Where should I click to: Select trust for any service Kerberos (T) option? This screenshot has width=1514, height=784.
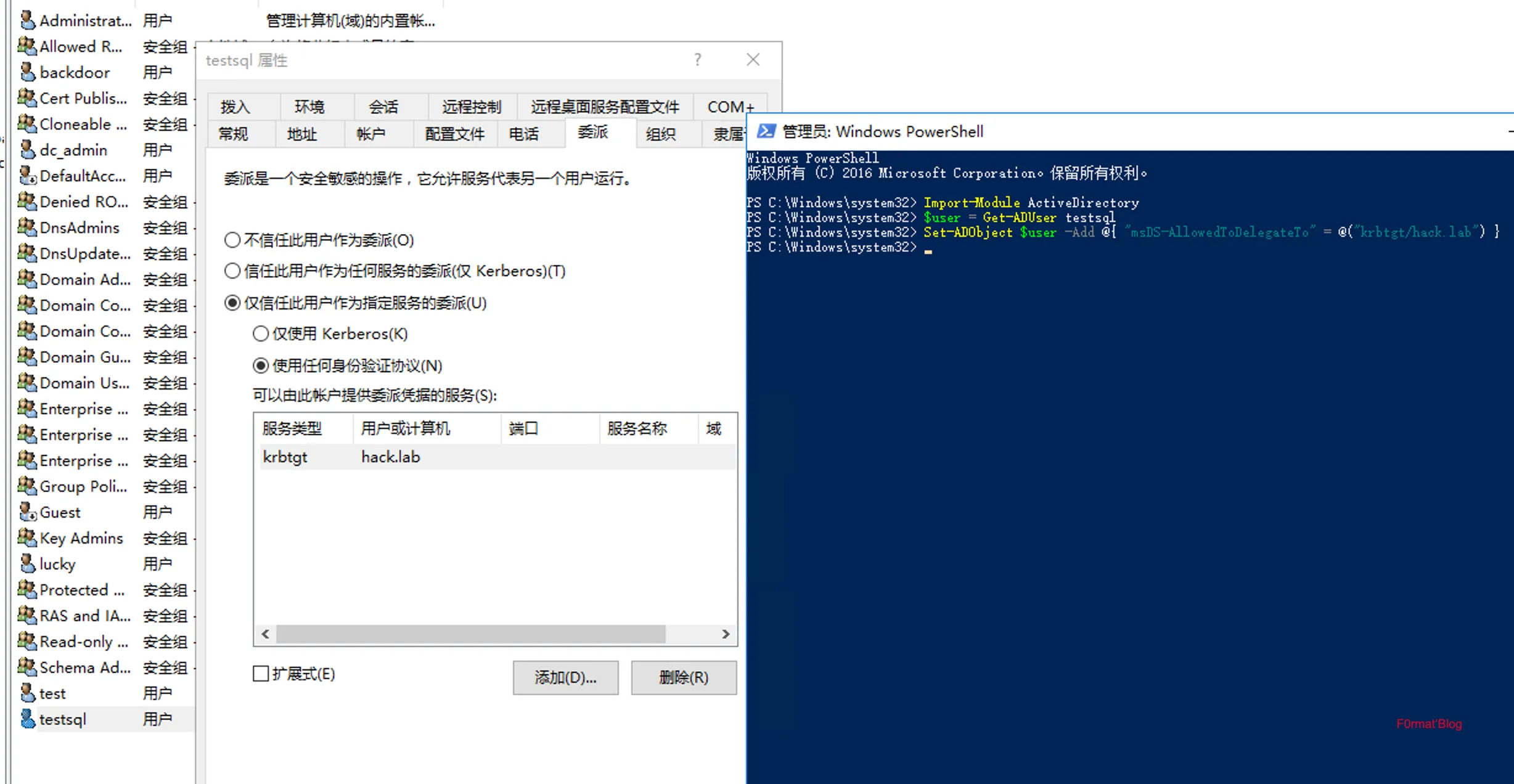[x=232, y=271]
